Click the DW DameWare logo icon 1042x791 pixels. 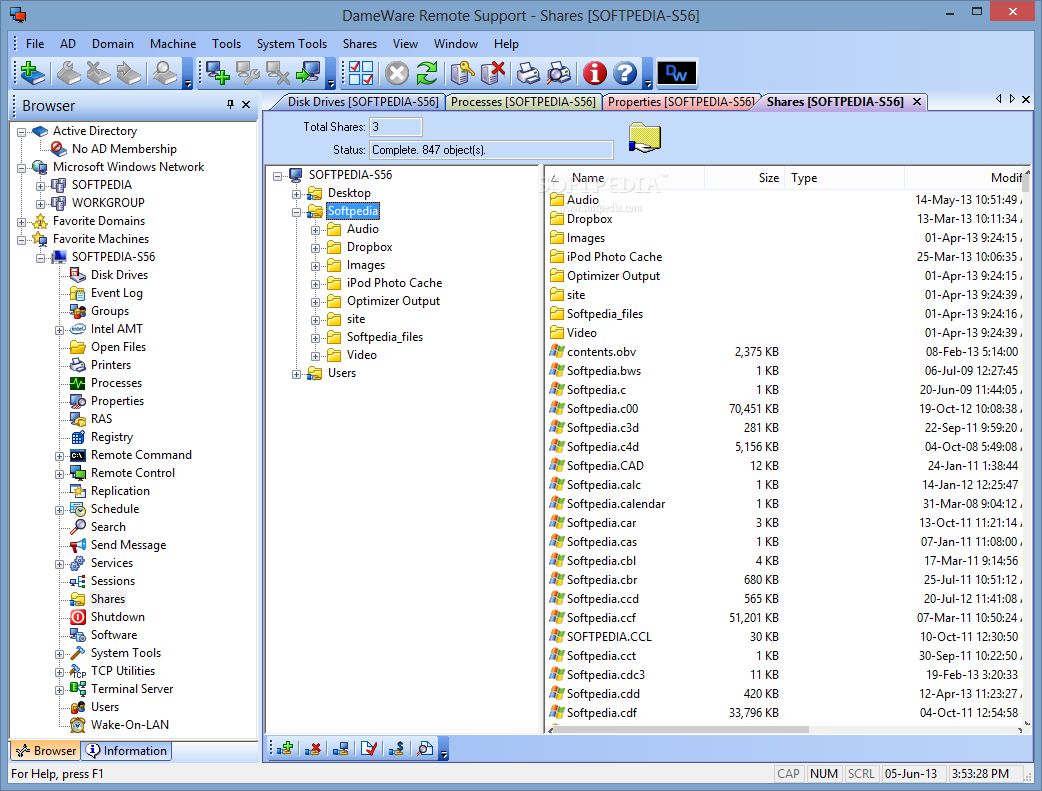click(677, 73)
